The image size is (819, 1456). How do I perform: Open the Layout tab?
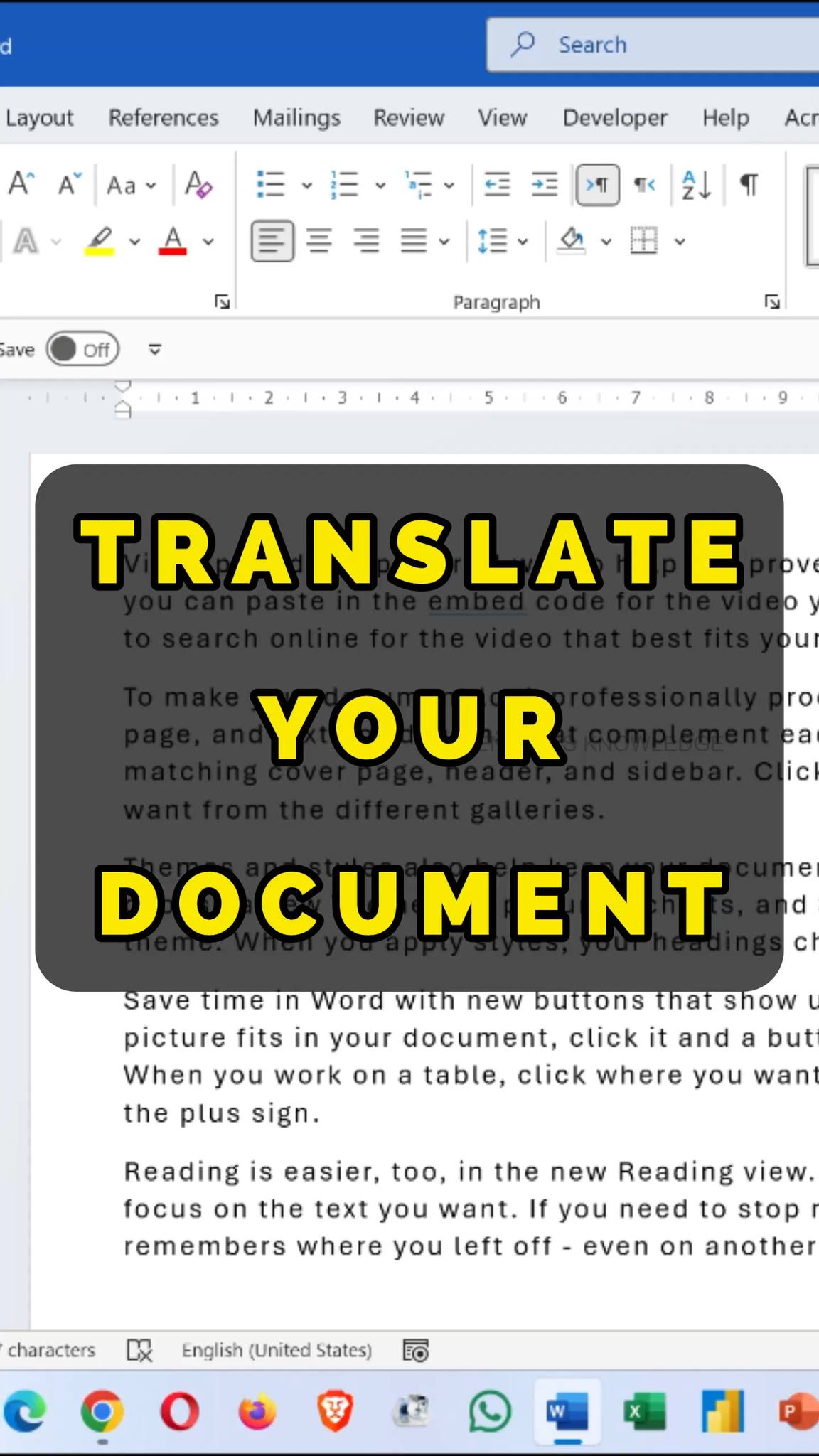(x=39, y=117)
